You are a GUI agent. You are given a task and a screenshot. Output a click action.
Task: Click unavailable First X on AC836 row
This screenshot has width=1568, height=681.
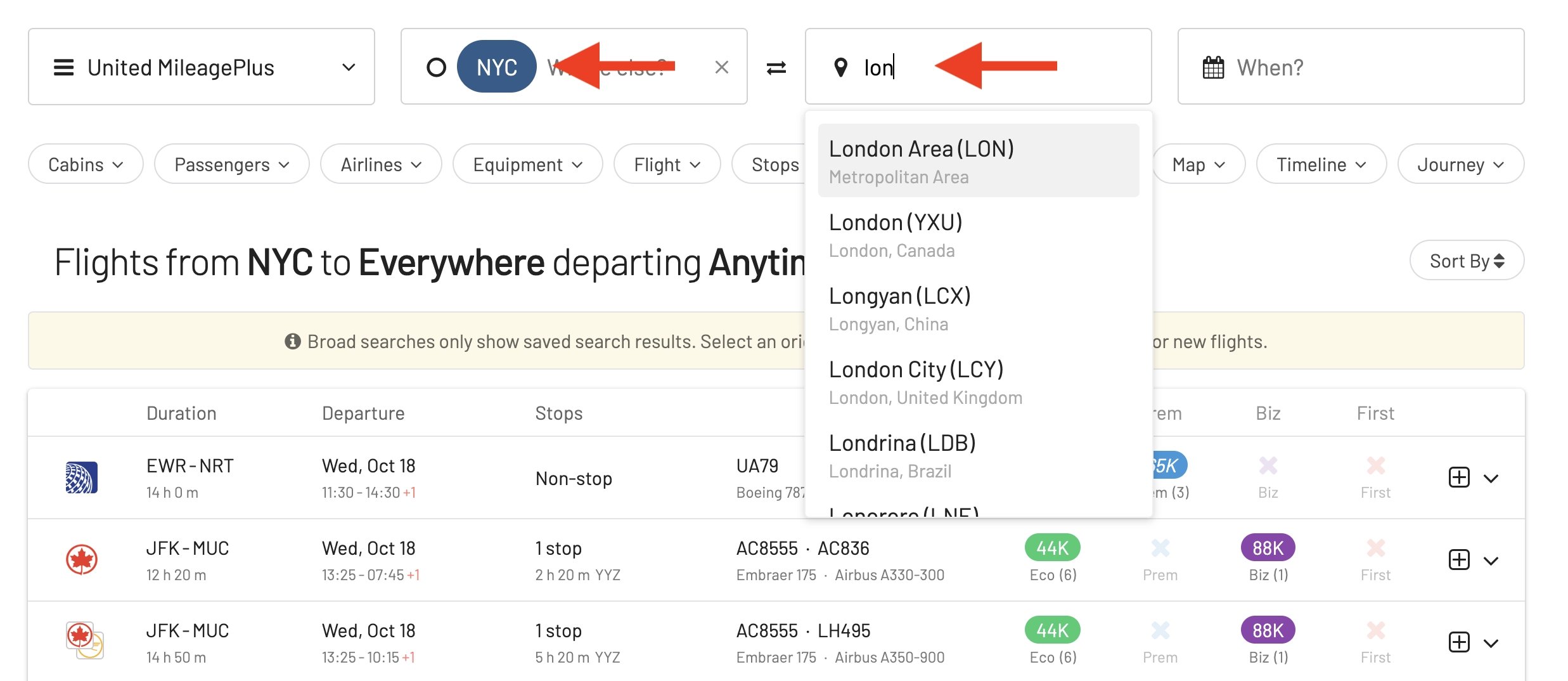[x=1375, y=548]
